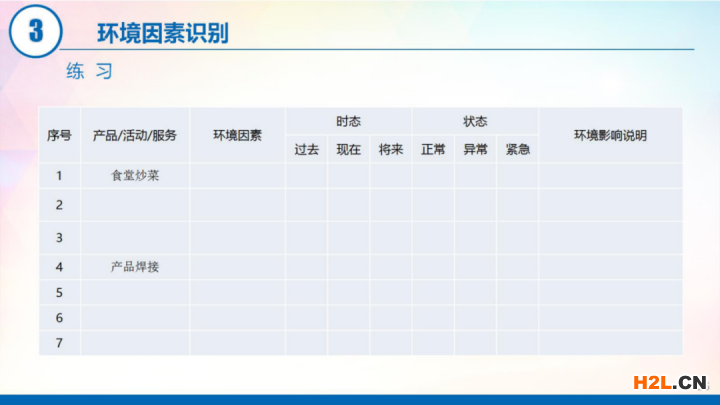
Task: Click the 过去 sub-header cell
Action: pyautogui.click(x=307, y=149)
